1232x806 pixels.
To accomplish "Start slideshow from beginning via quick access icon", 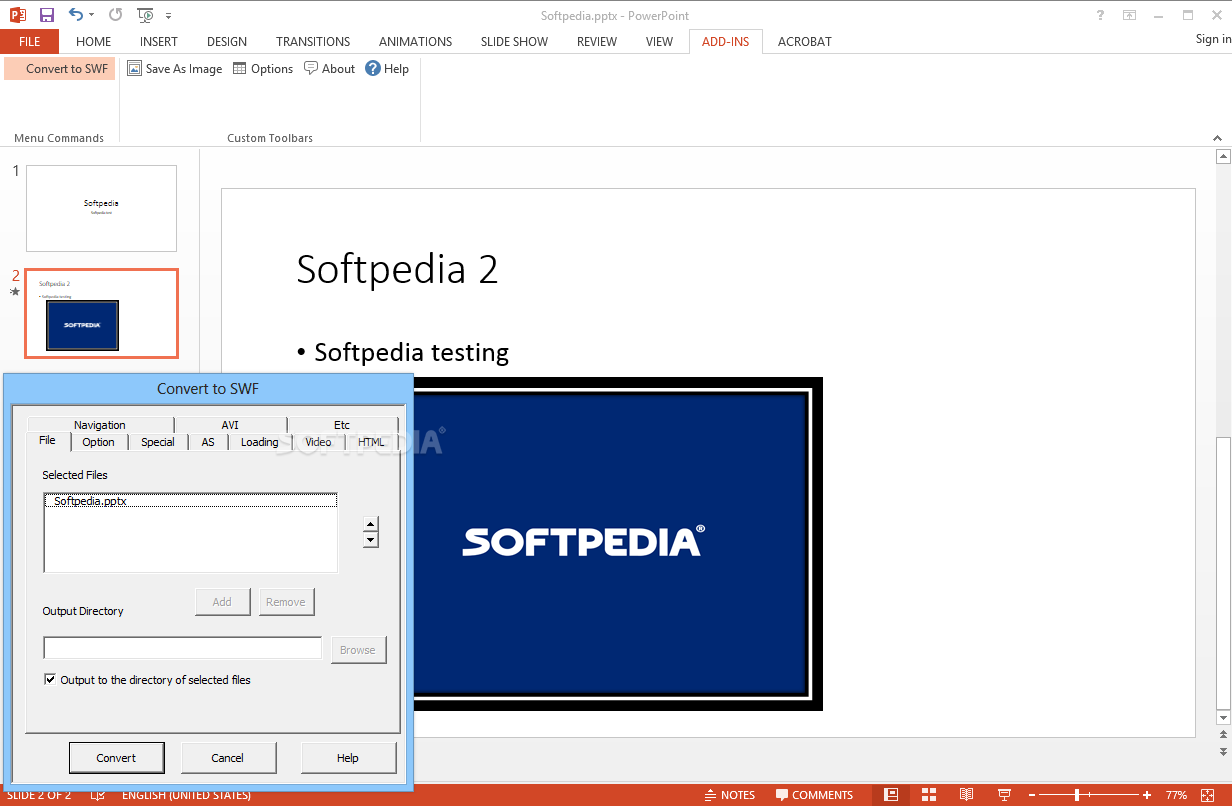I will (146, 15).
